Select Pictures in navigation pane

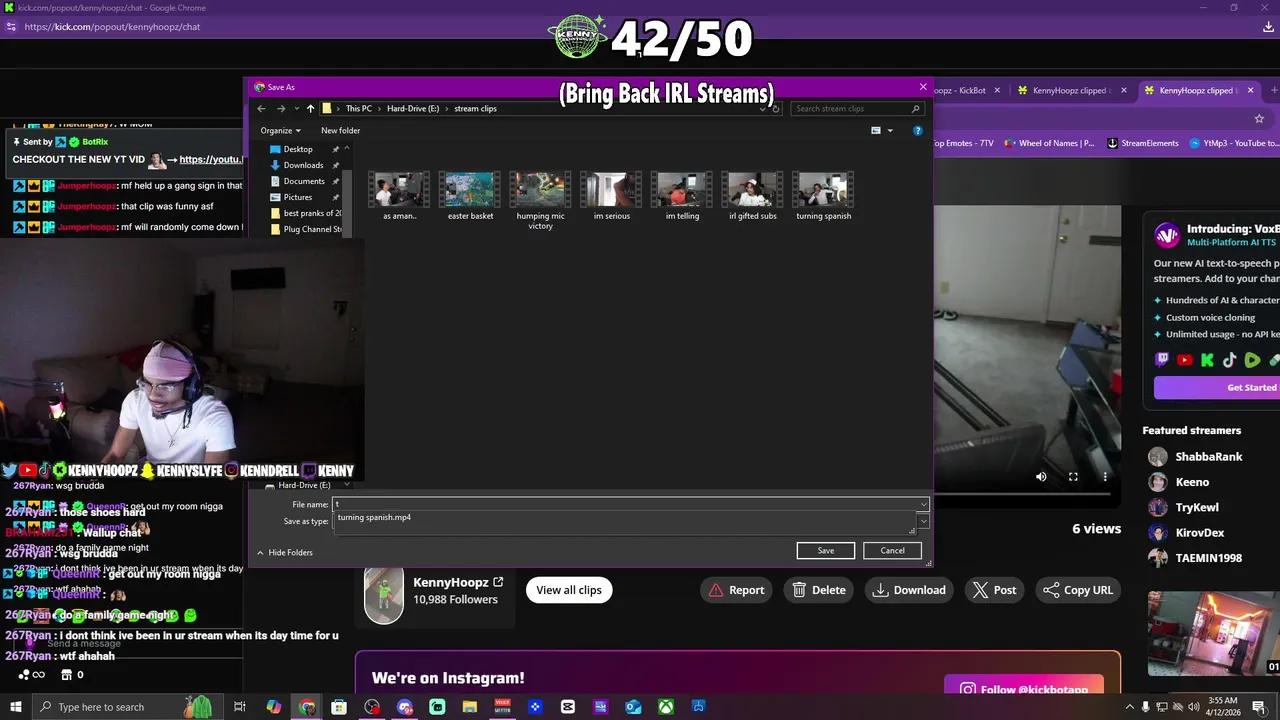tap(298, 197)
